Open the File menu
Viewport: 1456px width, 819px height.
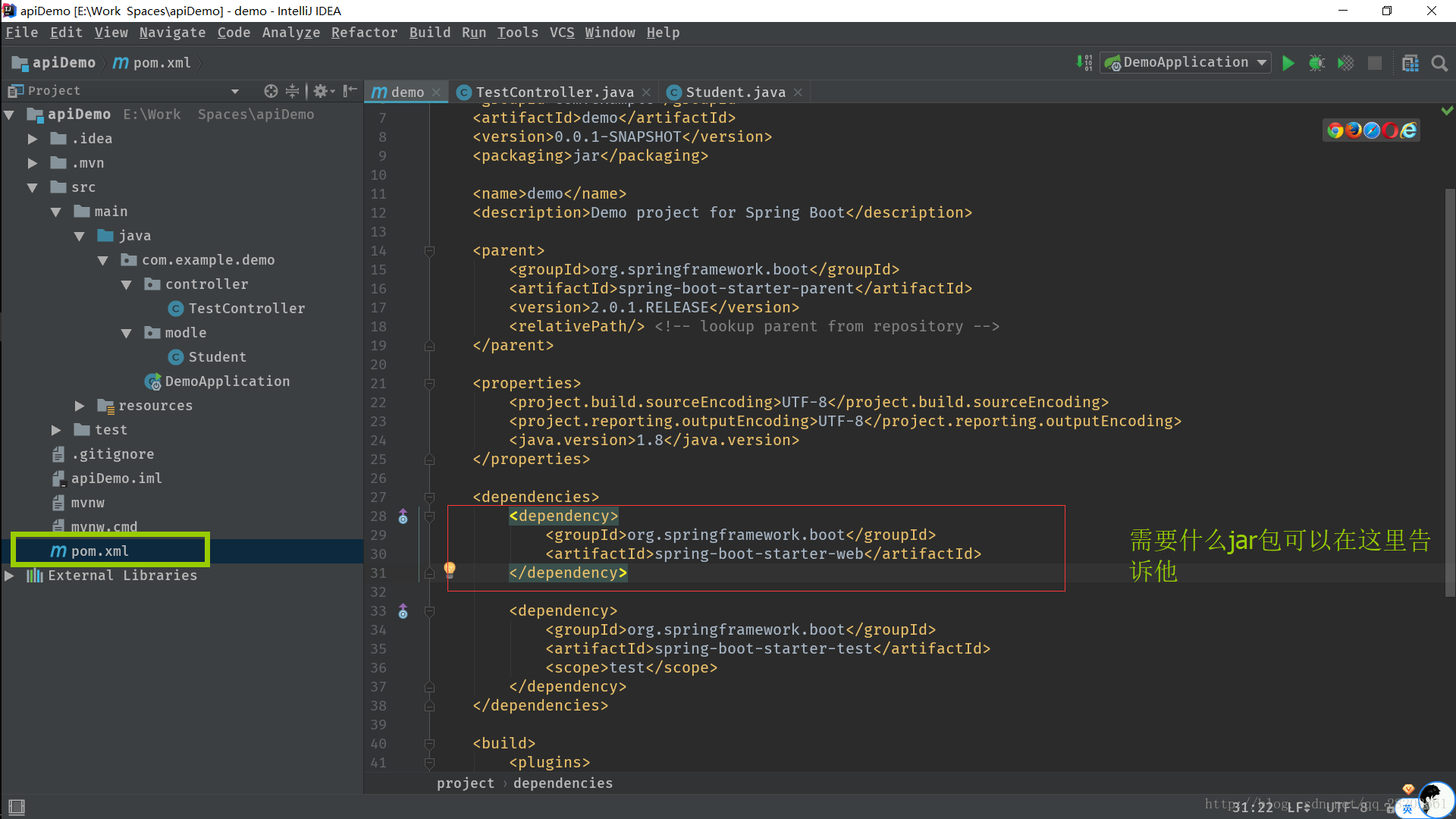(x=21, y=33)
